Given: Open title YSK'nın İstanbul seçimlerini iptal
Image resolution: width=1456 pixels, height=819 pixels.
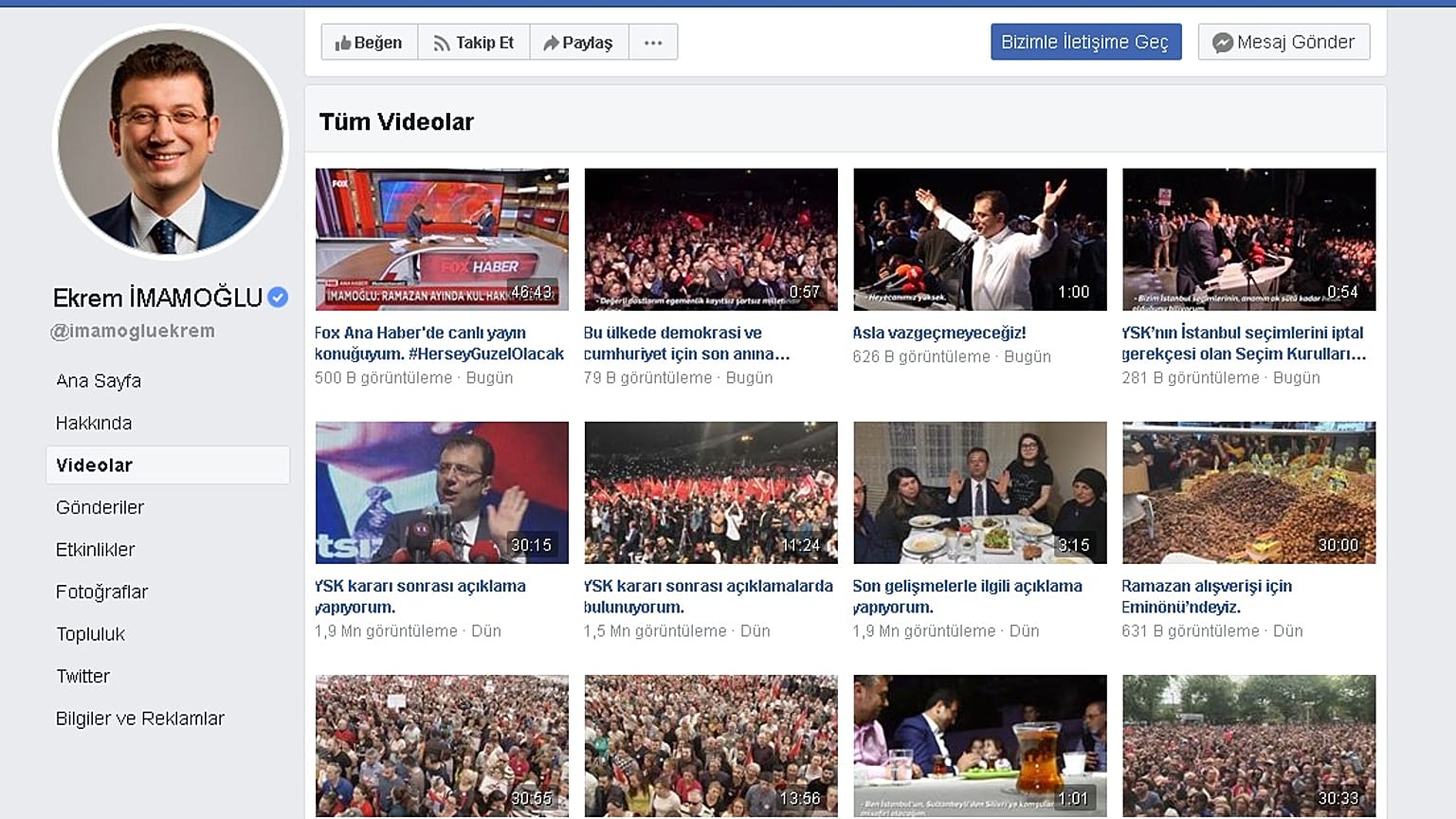Looking at the screenshot, I should [1244, 343].
